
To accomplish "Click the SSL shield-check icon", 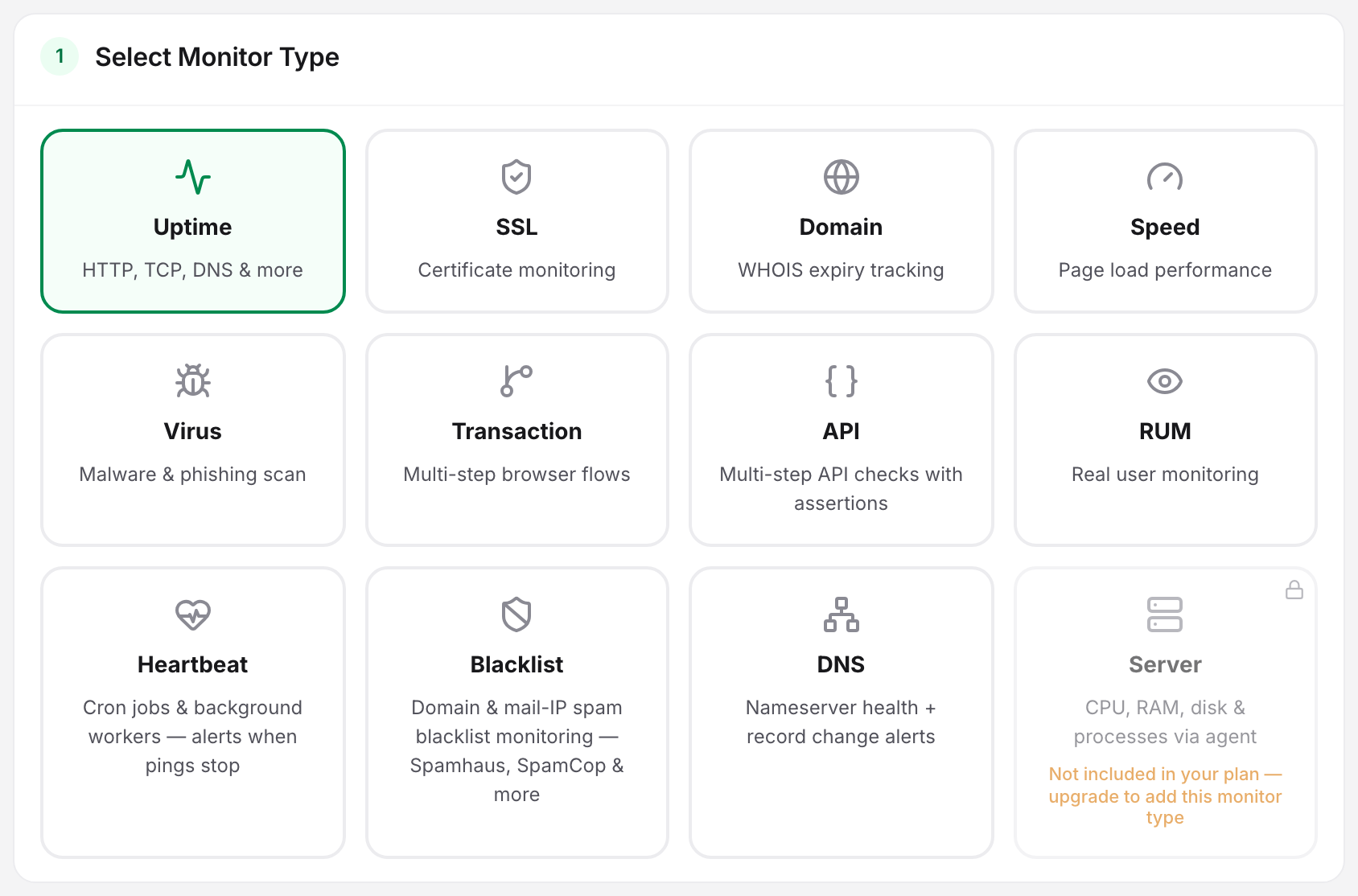I will 516,177.
